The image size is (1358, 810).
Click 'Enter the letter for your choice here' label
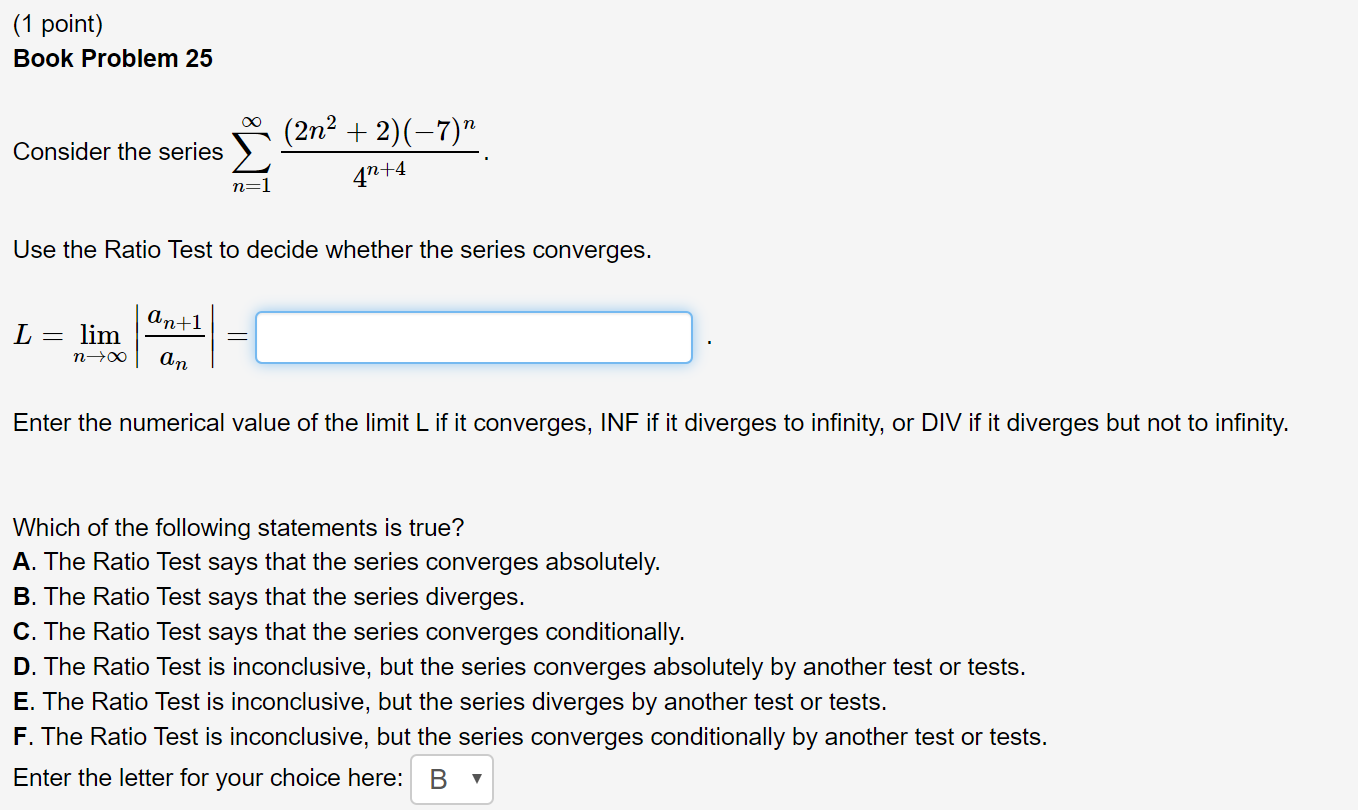tap(200, 777)
